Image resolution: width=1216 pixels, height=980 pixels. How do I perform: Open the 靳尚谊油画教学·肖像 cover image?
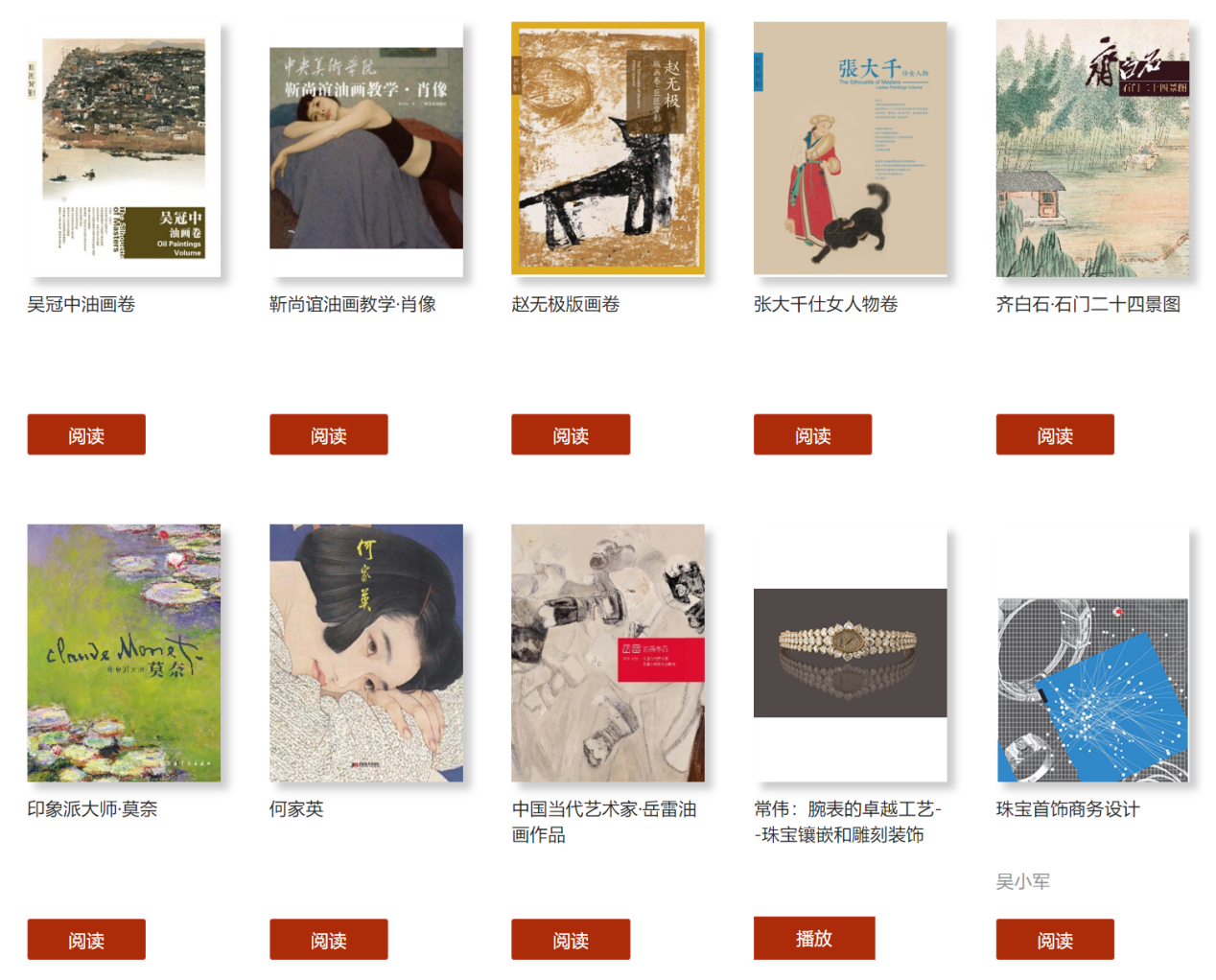366,149
